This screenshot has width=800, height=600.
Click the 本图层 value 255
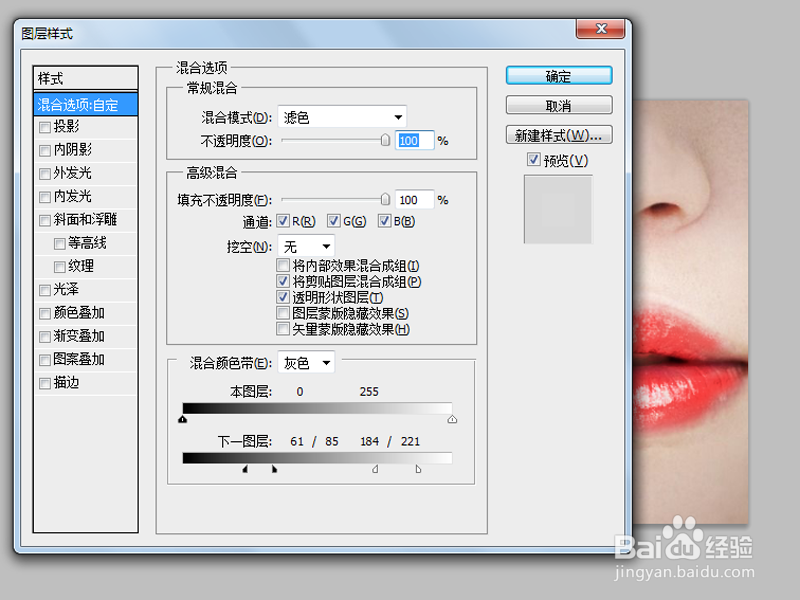click(369, 392)
